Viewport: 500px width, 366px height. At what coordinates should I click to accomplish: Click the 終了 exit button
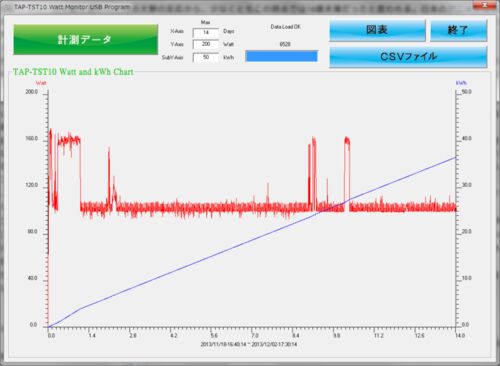click(x=458, y=30)
